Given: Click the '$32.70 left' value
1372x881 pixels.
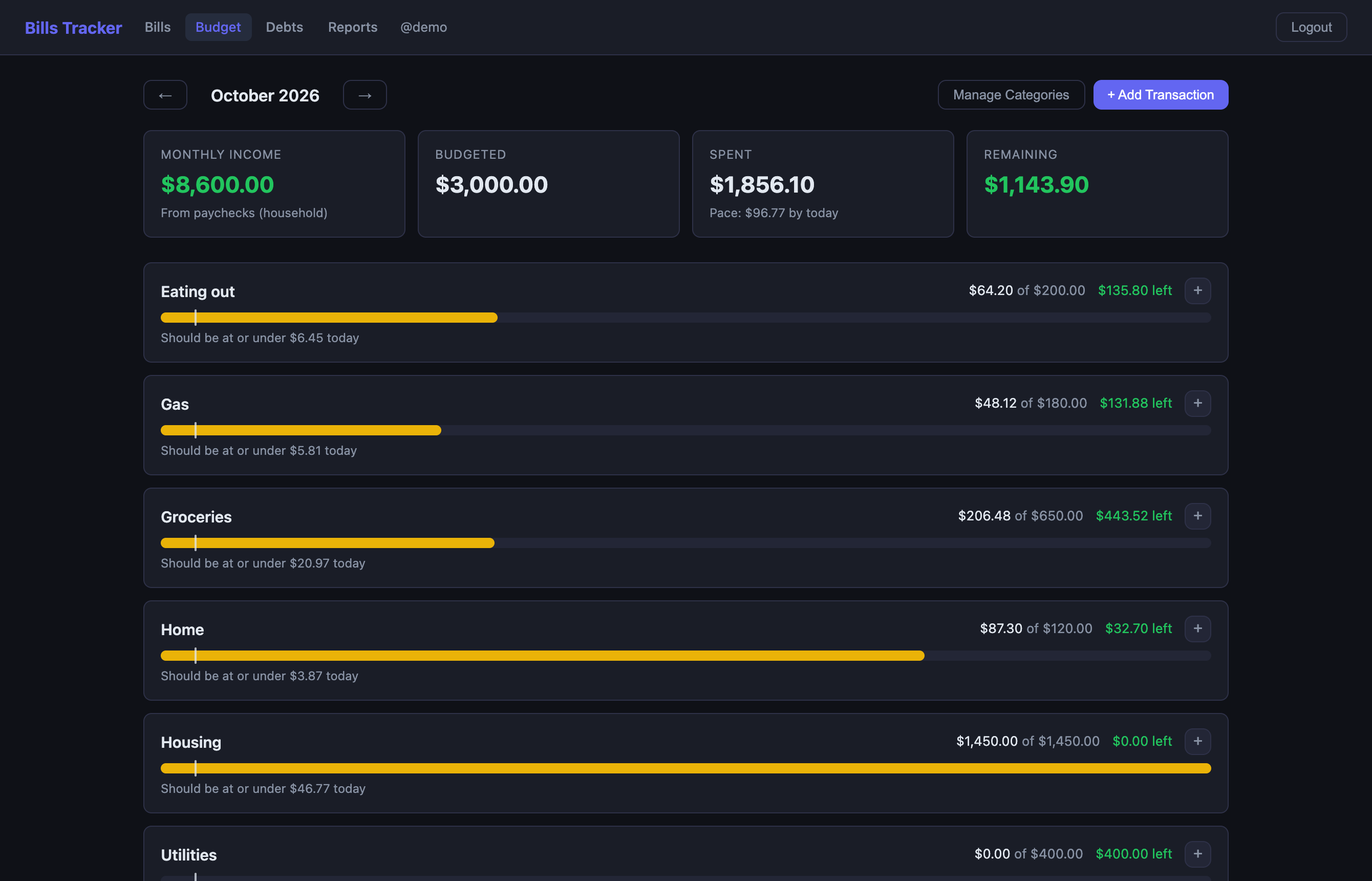Looking at the screenshot, I should coord(1139,628).
